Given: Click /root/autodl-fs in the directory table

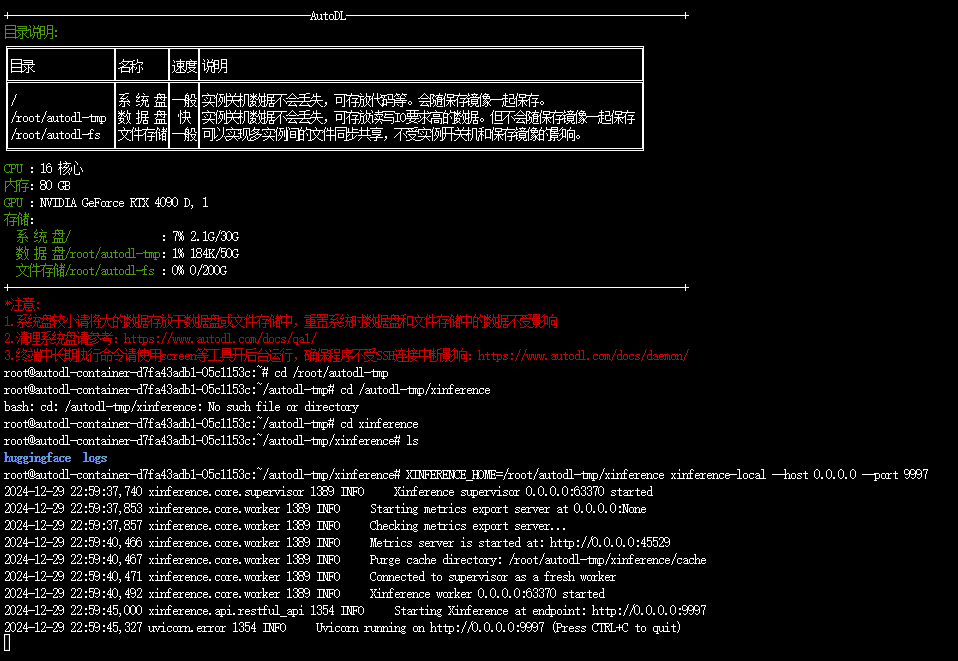Looking at the screenshot, I should (x=56, y=134).
